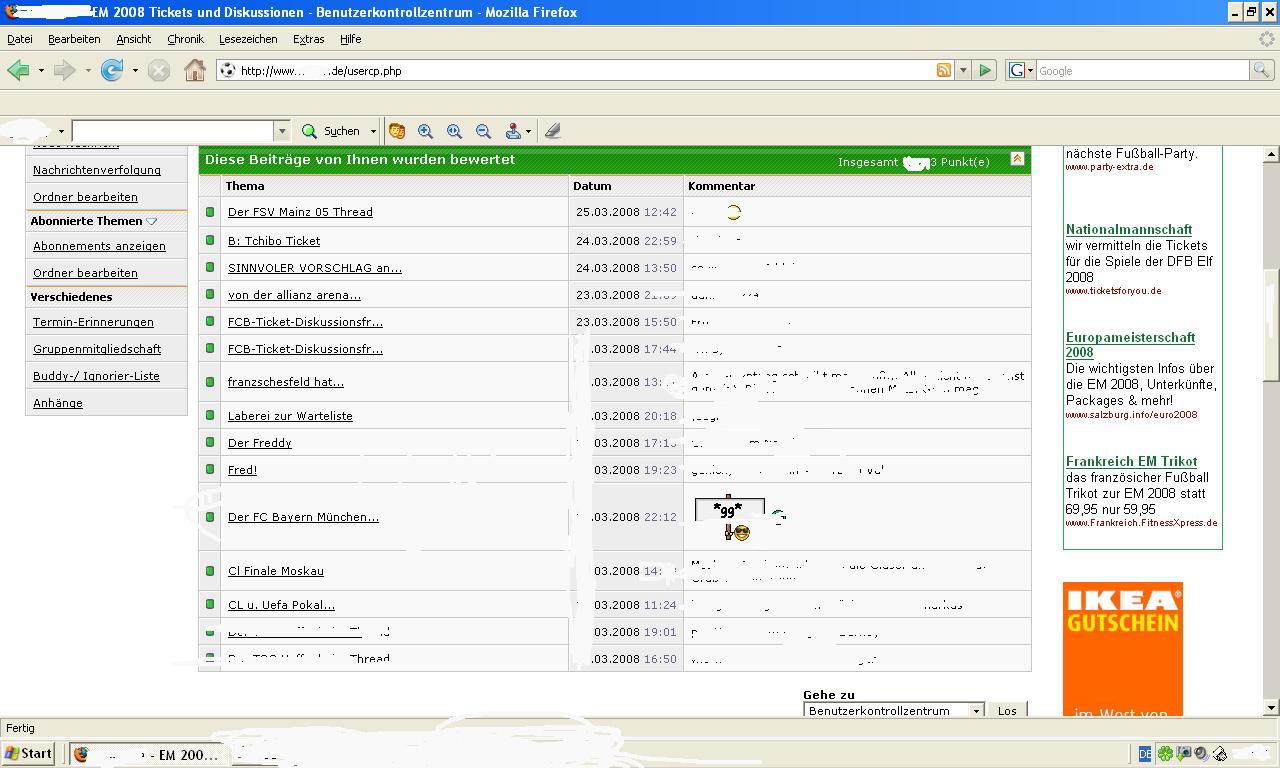Image resolution: width=1280 pixels, height=768 pixels.
Task: Click the Los button
Action: (1007, 711)
